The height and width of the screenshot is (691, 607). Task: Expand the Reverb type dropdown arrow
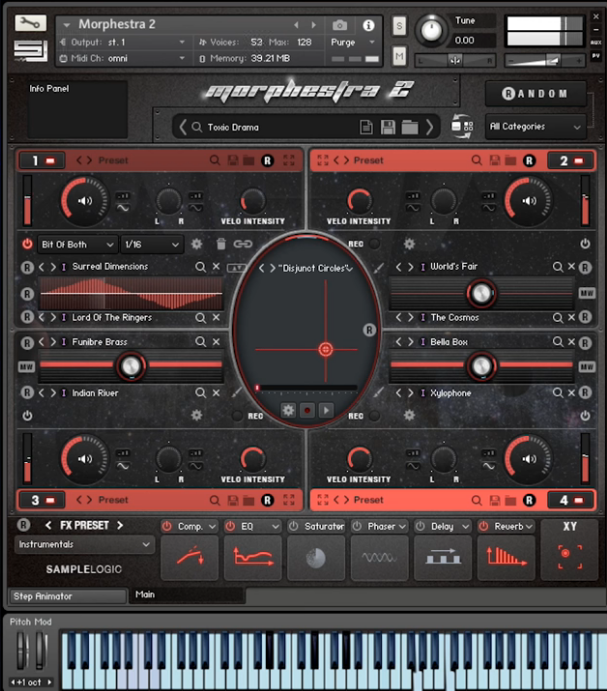[x=529, y=526]
